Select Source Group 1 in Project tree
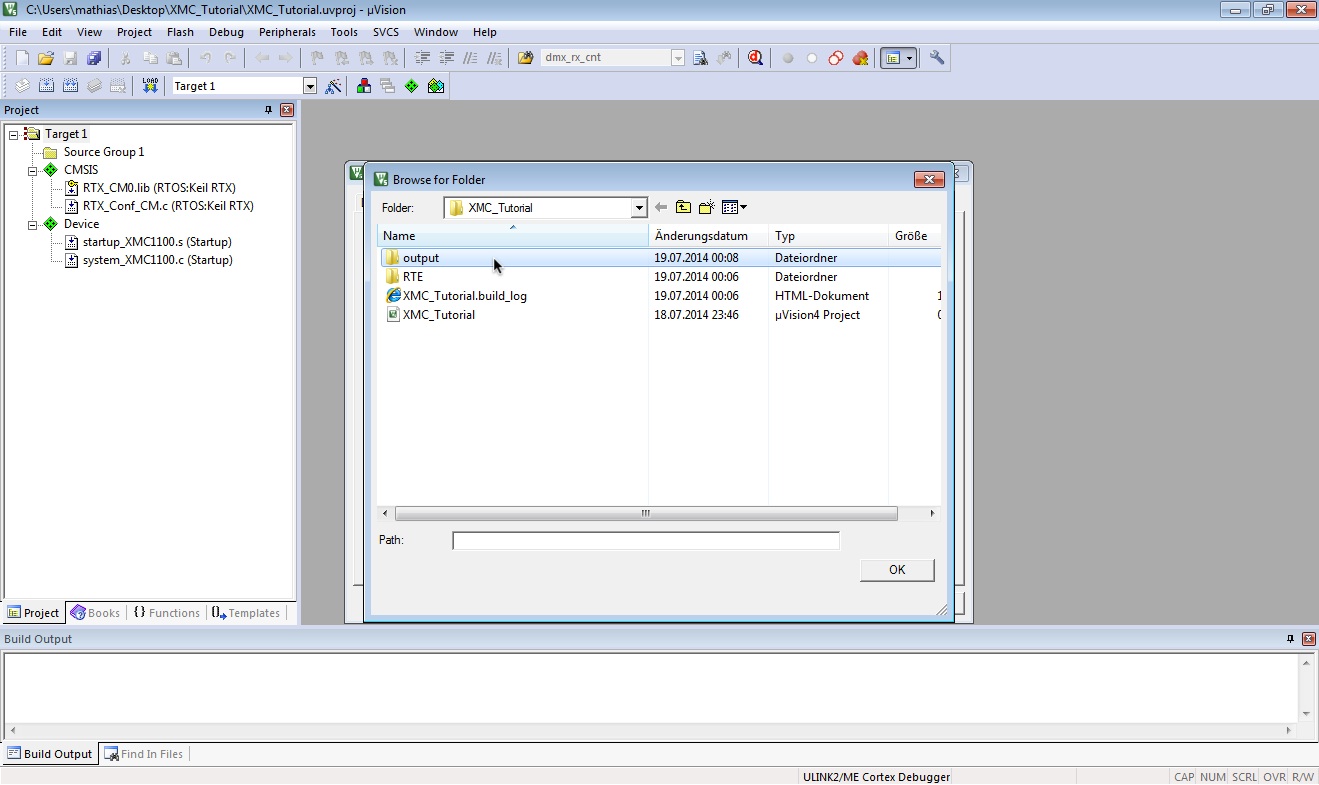The height and width of the screenshot is (785, 1319). click(104, 152)
